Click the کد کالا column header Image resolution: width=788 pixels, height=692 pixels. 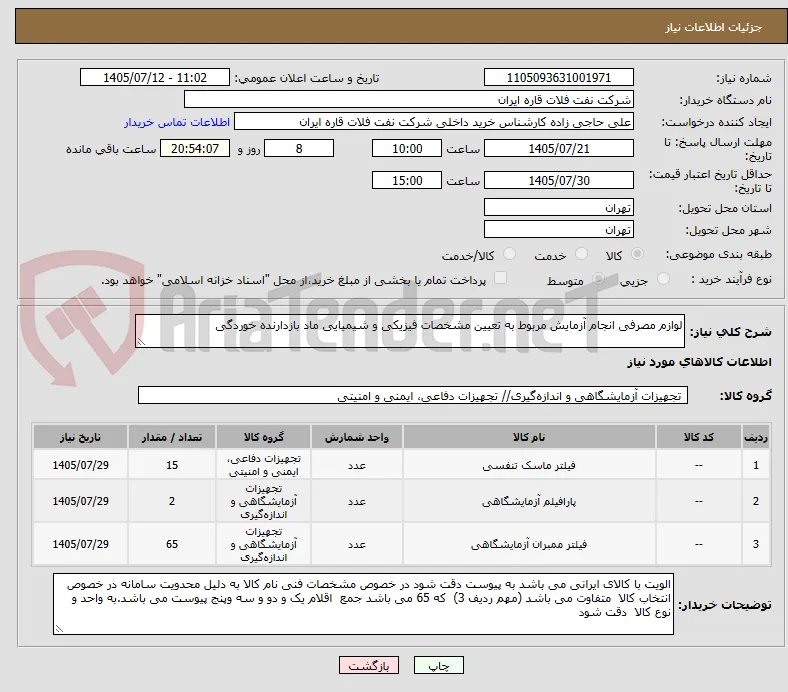699,437
